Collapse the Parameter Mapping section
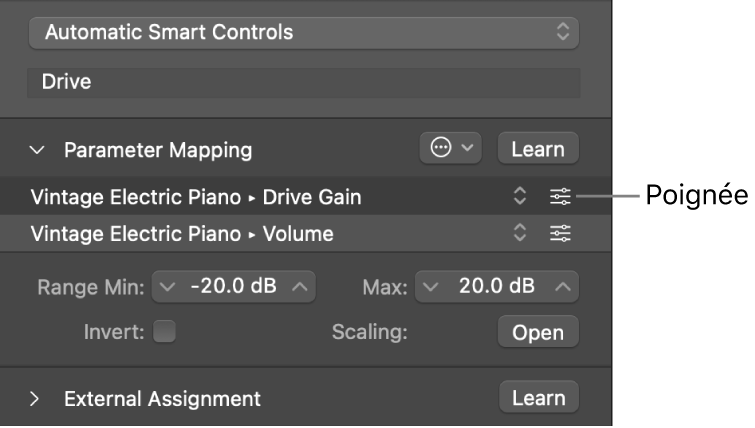The height and width of the screenshot is (428, 755). tap(38, 150)
